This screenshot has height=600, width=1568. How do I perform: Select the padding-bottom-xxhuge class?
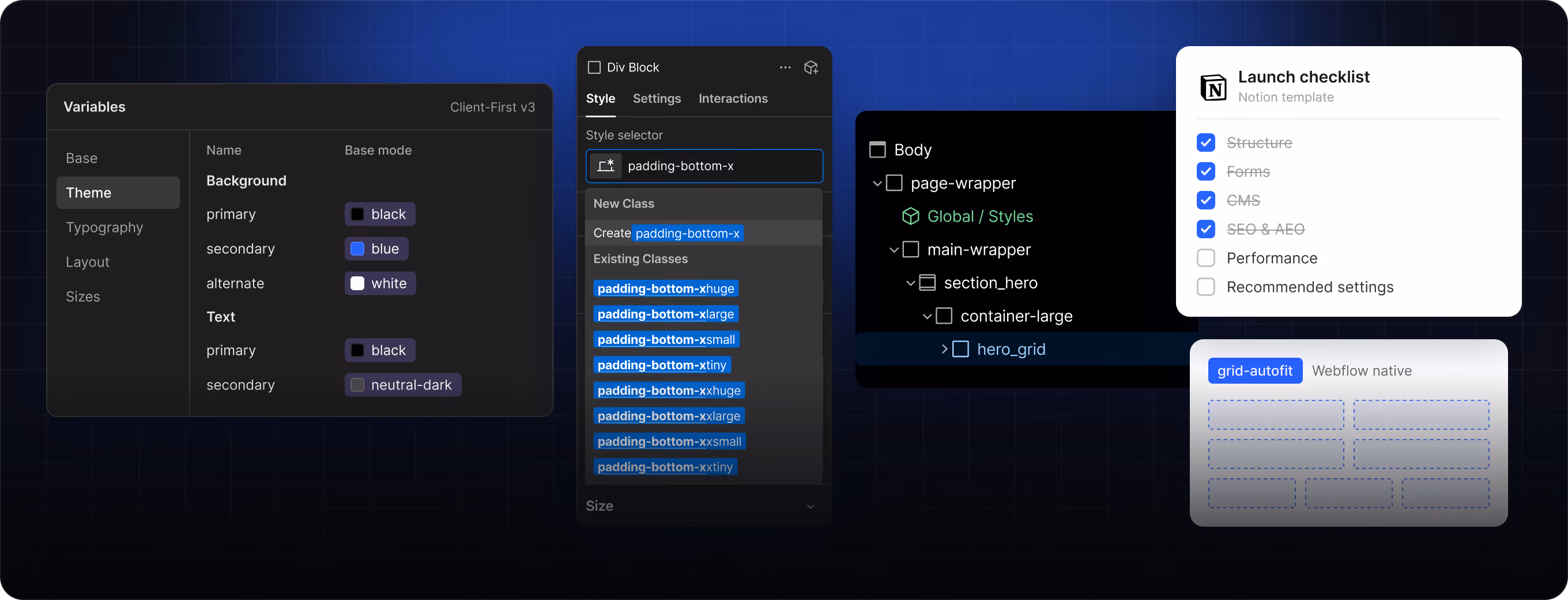[669, 391]
